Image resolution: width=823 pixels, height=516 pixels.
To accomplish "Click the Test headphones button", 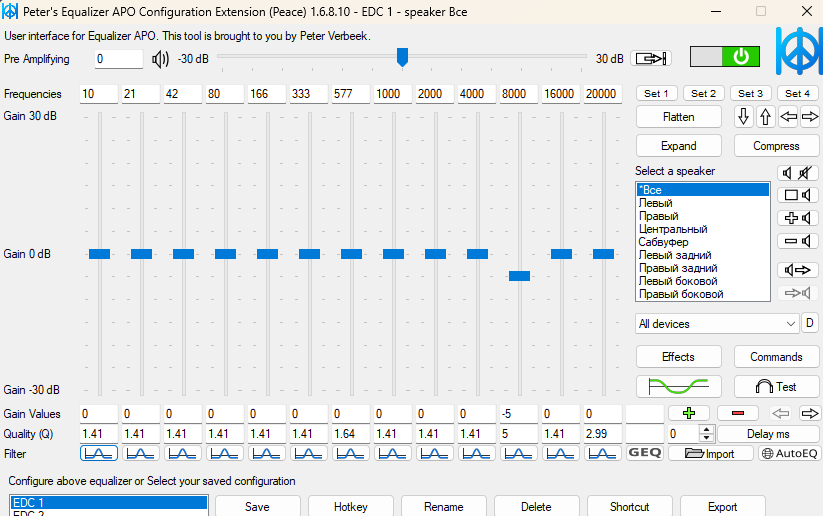I will click(776, 387).
